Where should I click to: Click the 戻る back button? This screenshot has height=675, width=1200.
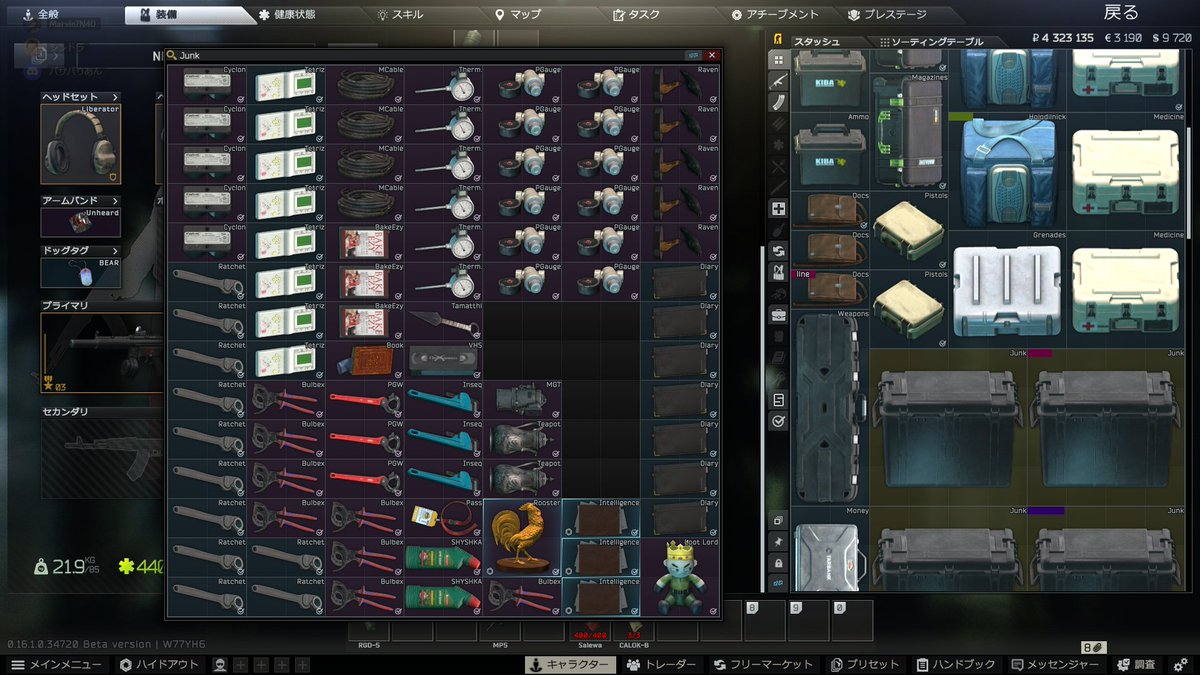(x=1120, y=12)
